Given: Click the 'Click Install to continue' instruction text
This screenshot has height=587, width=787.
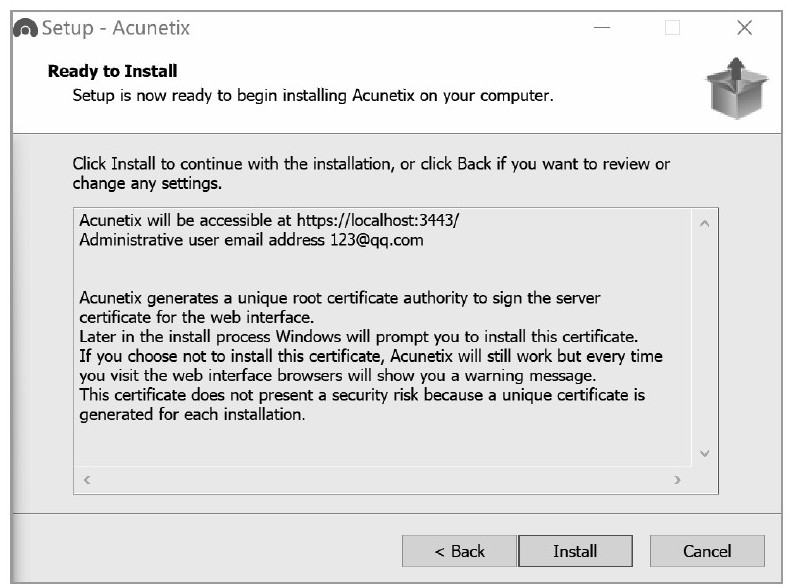Looking at the screenshot, I should click(x=371, y=174).
